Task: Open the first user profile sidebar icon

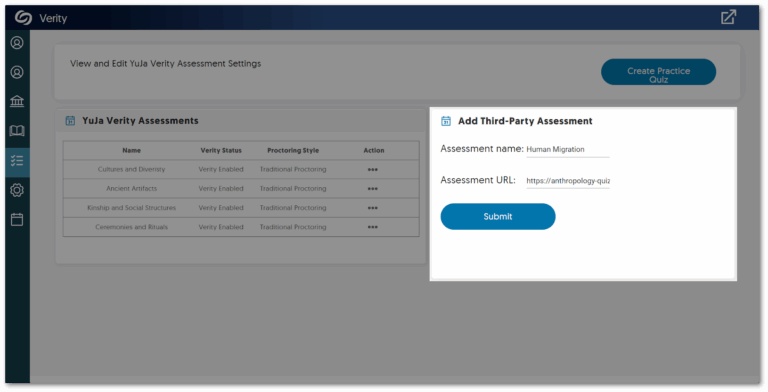Action: (17, 43)
